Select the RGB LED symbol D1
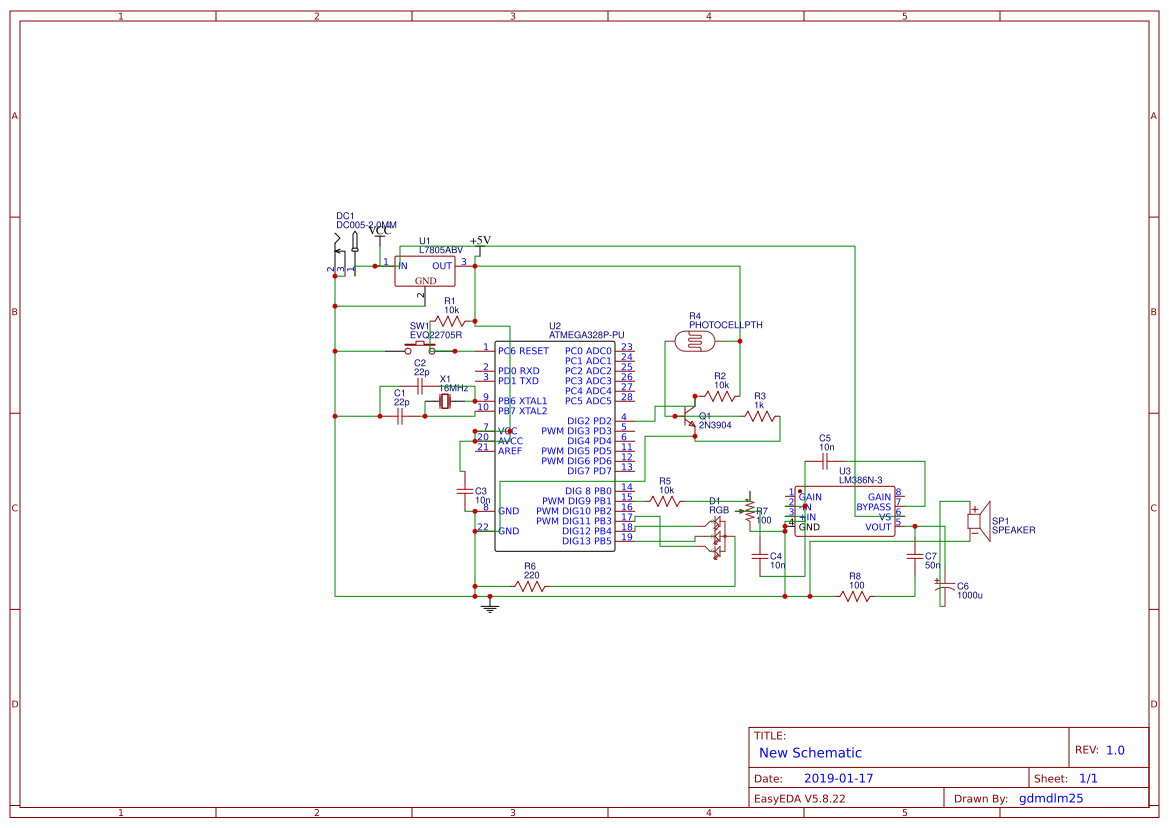The width and height of the screenshot is (1169, 828). point(715,535)
